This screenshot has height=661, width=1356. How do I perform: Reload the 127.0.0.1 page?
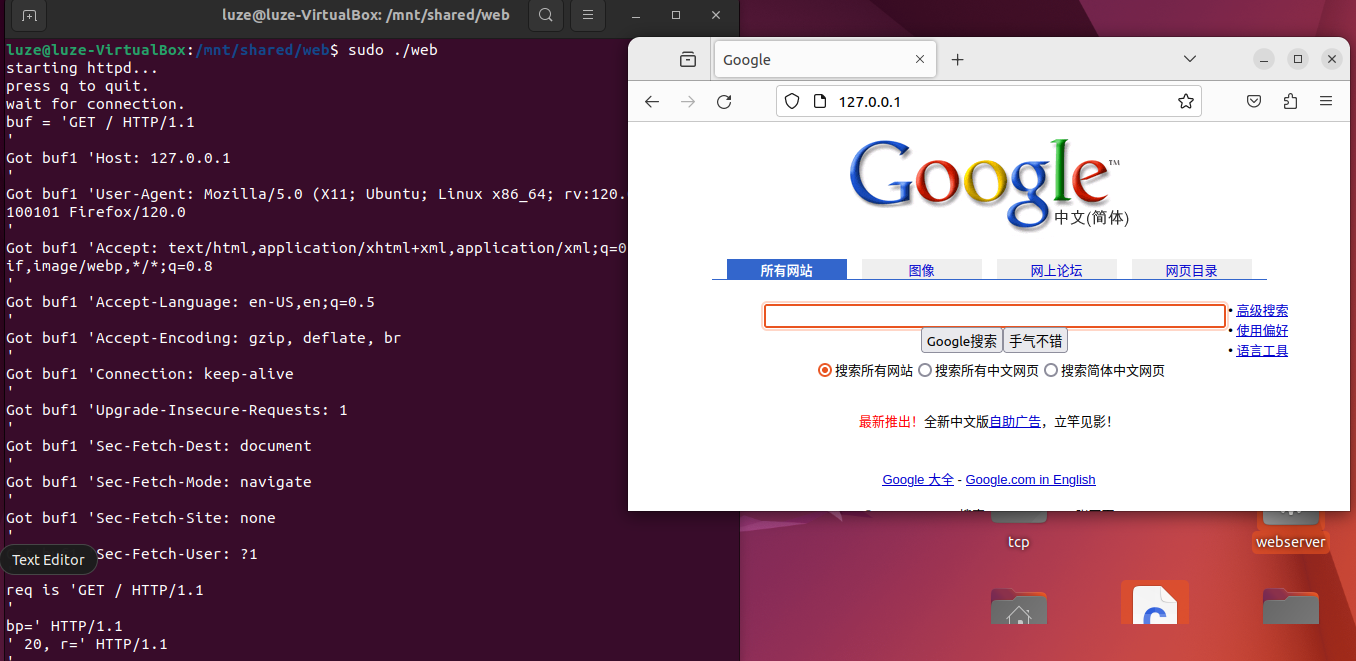click(725, 101)
